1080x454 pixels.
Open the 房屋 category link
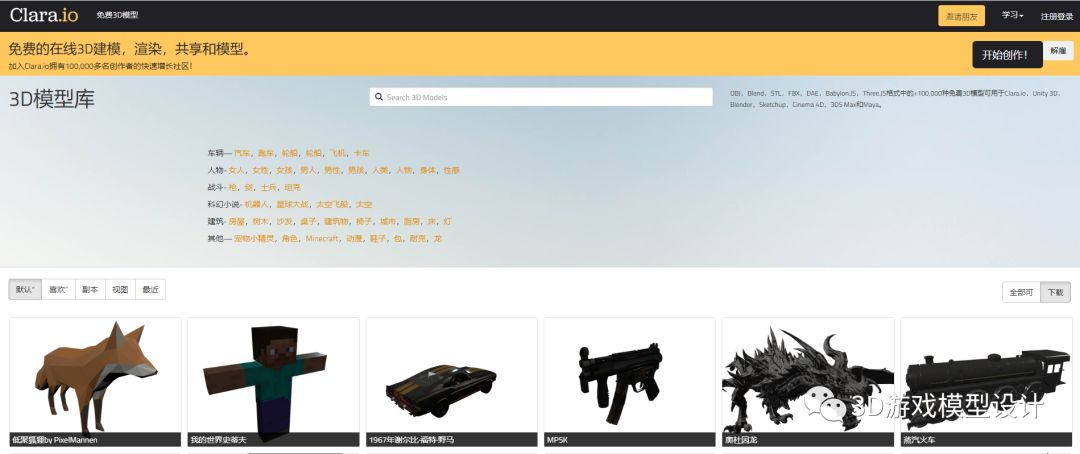pos(237,222)
